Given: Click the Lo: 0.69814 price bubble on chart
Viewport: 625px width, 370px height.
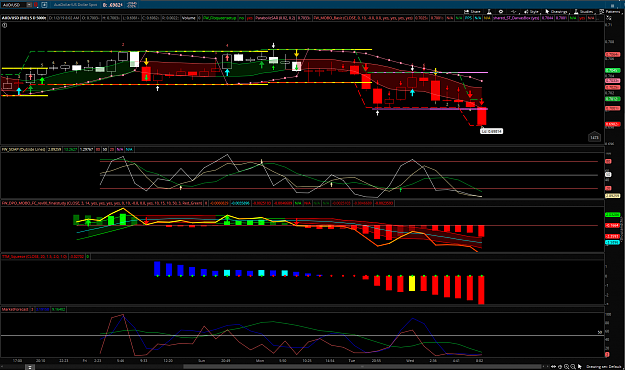Looking at the screenshot, I should [491, 131].
